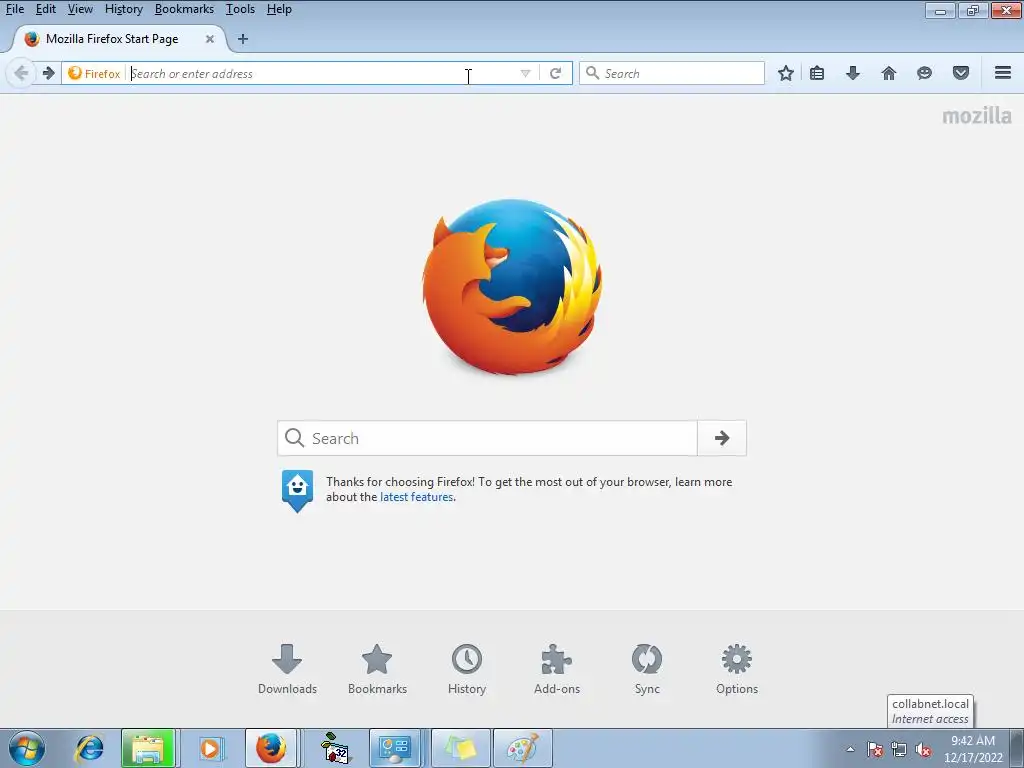Open the Action Center flag icon
1024x768 pixels.
(875, 749)
